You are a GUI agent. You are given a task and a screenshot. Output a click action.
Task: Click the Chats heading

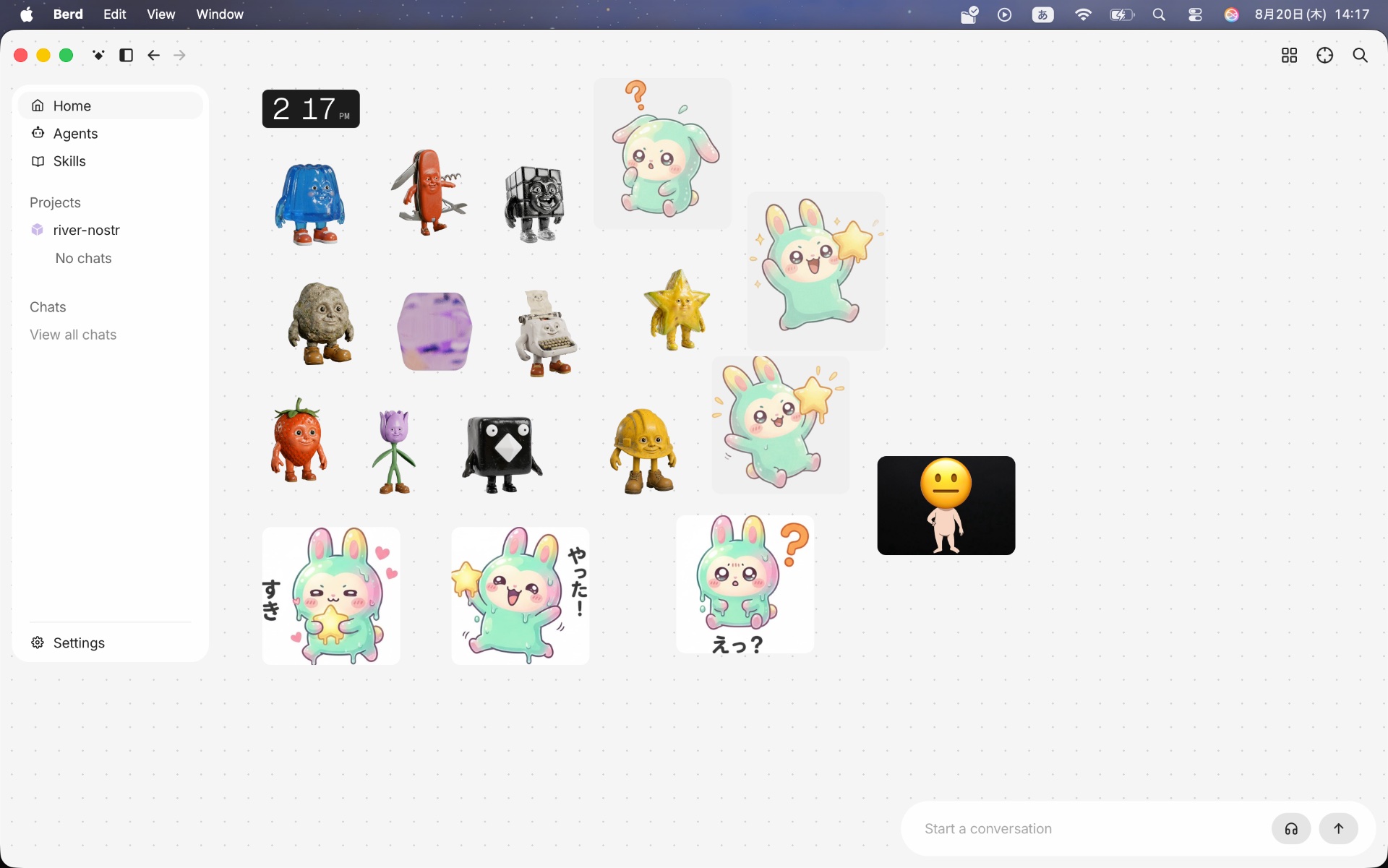[48, 307]
